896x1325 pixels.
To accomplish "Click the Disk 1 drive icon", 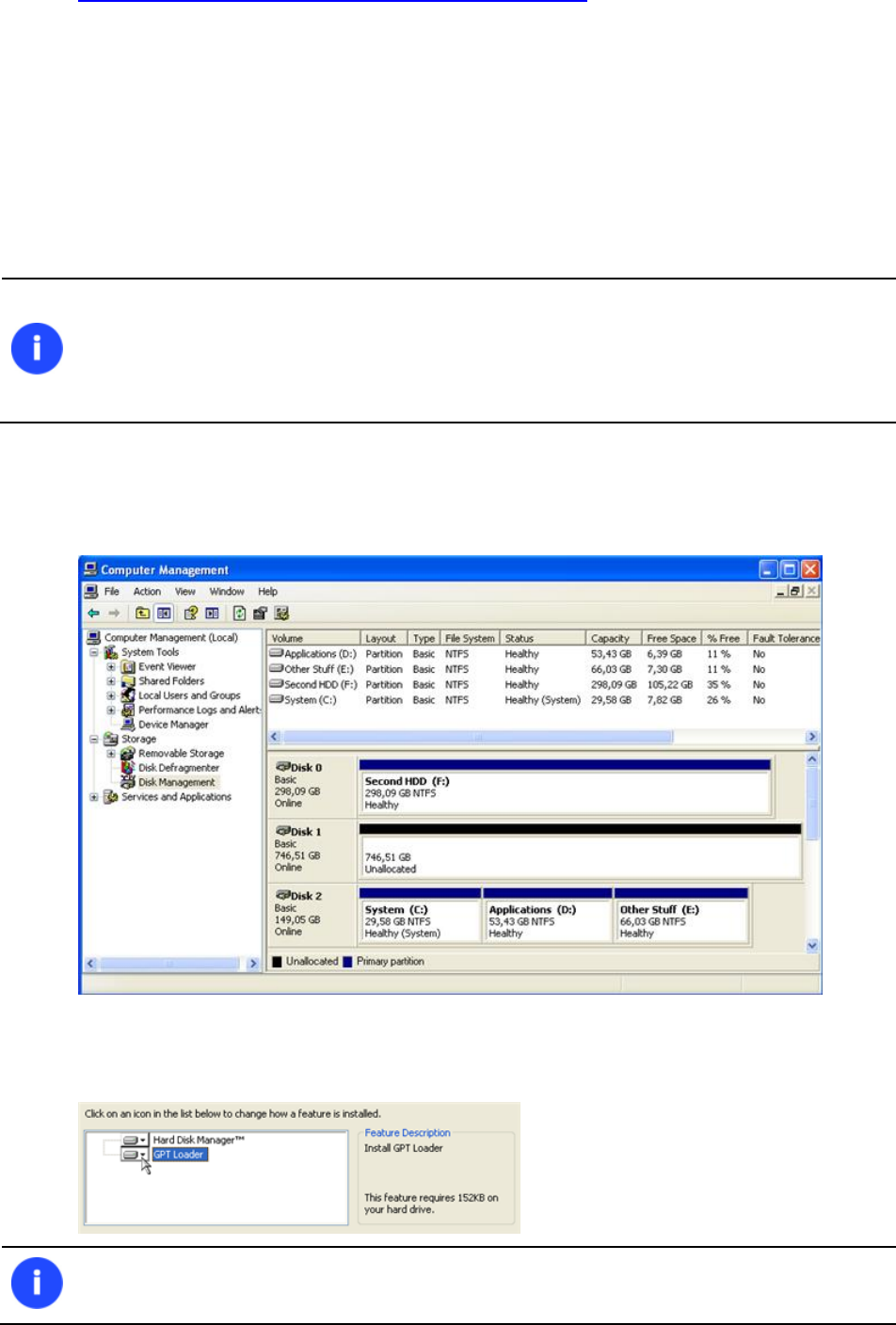I will point(282,831).
